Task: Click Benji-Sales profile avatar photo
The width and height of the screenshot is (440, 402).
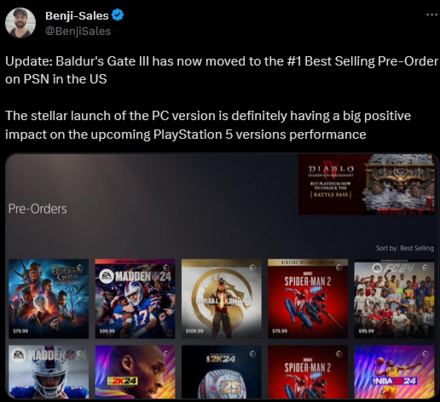Action: pos(20,23)
